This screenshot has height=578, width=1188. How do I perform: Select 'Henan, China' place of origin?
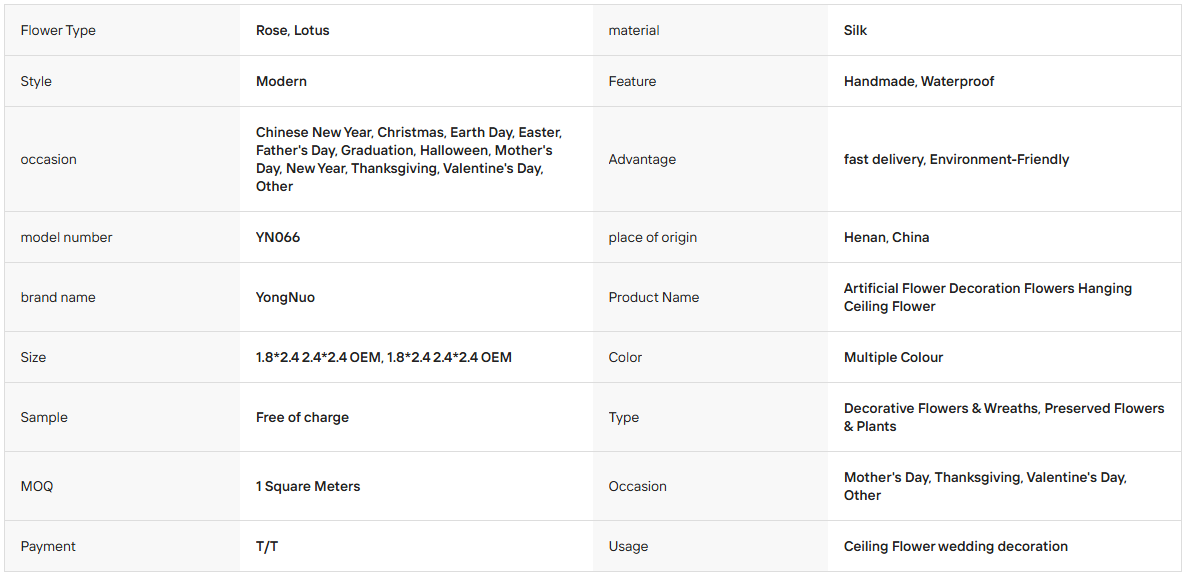click(886, 237)
